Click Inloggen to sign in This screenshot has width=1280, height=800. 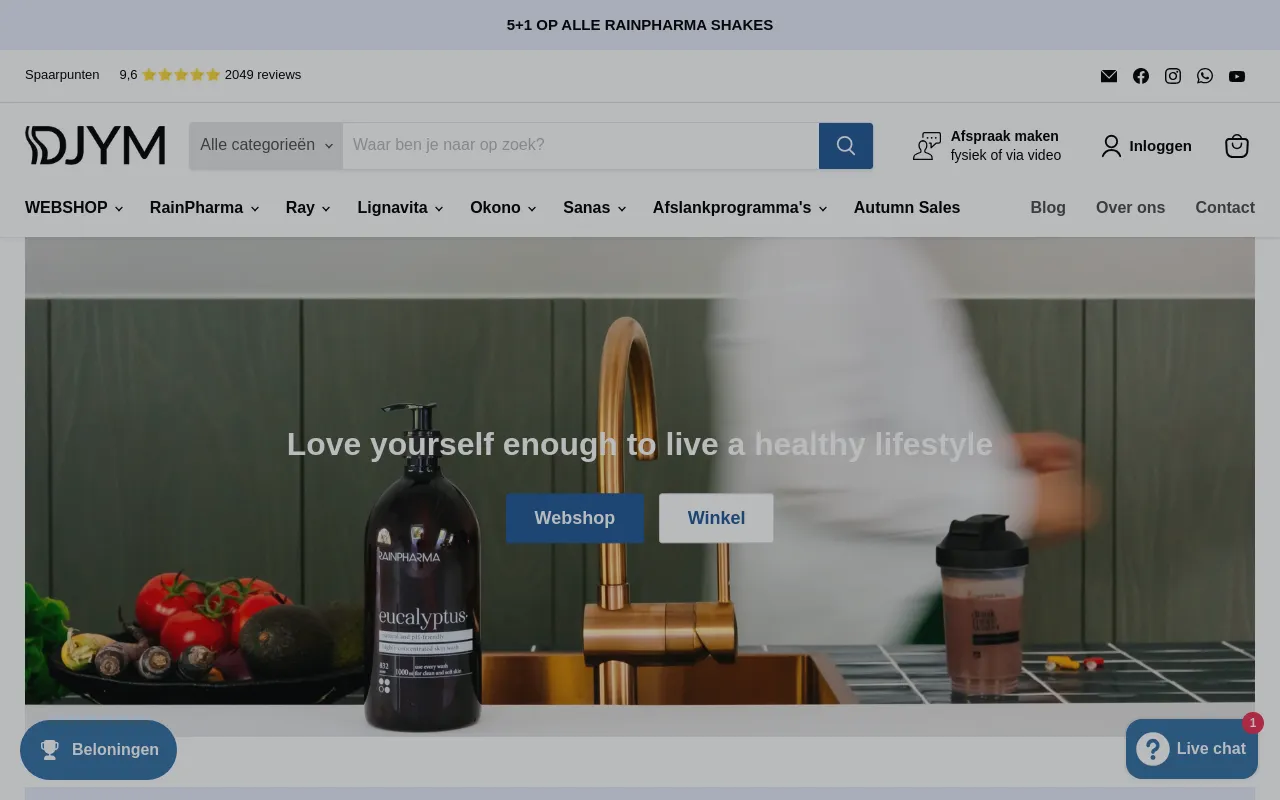click(x=1146, y=146)
